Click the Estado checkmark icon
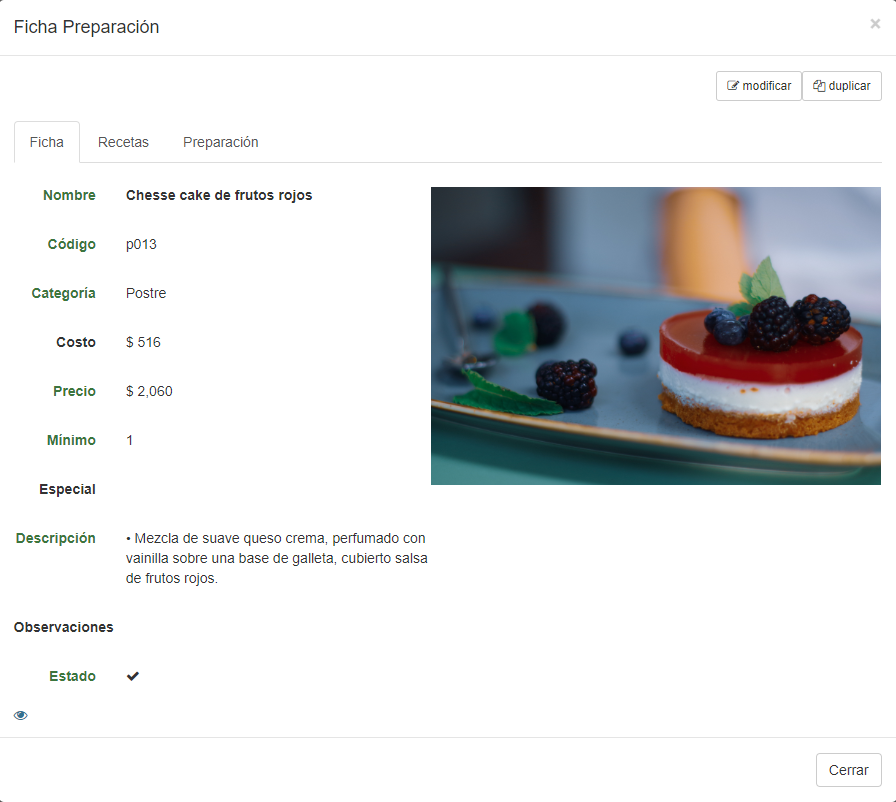 (133, 676)
